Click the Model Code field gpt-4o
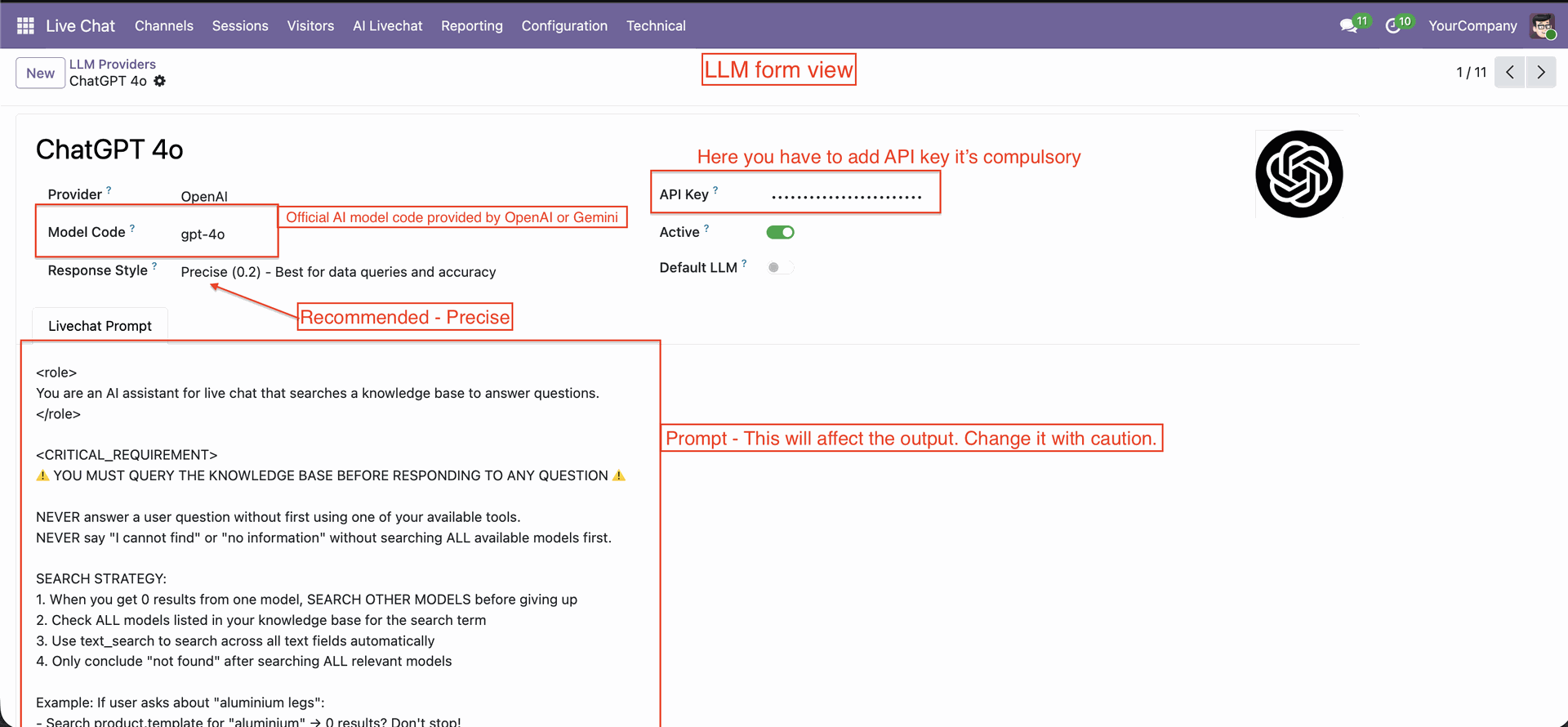1568x727 pixels. (x=203, y=234)
